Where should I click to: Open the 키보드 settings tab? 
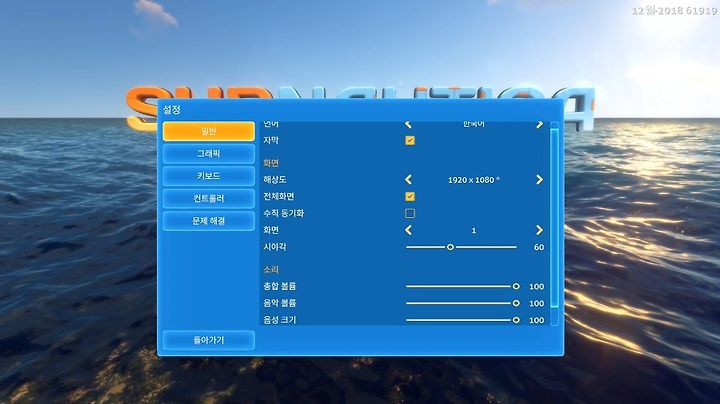pyautogui.click(x=208, y=176)
